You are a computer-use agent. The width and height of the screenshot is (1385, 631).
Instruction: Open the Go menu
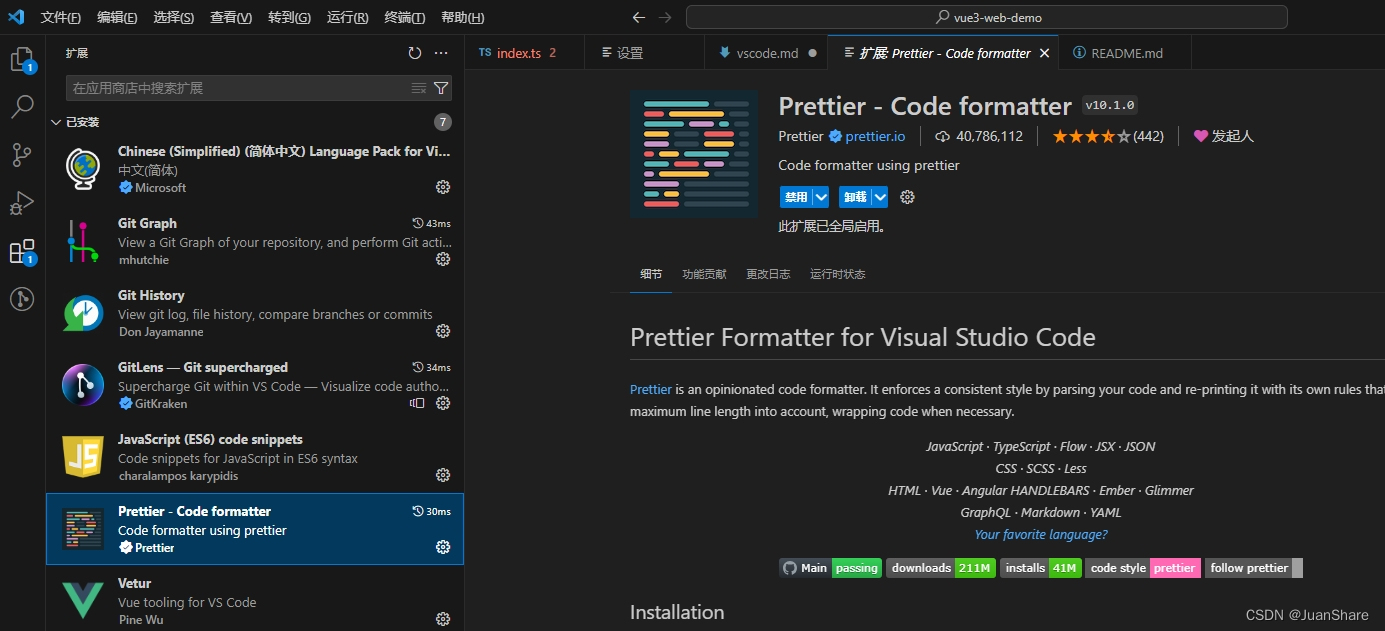pos(289,18)
